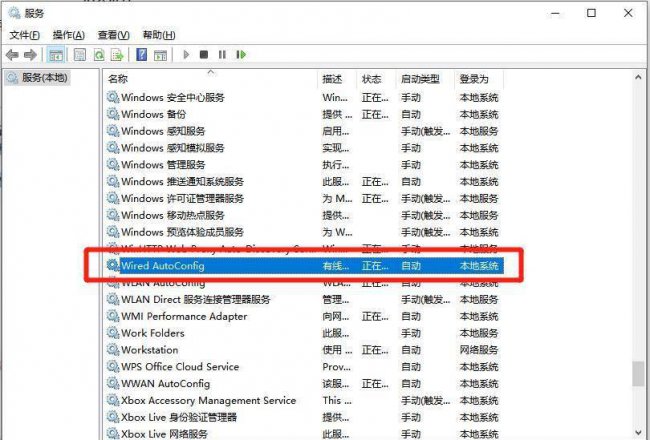Open Help via the blue question mark icon
Screen dimensions: 650x440
tap(141, 54)
